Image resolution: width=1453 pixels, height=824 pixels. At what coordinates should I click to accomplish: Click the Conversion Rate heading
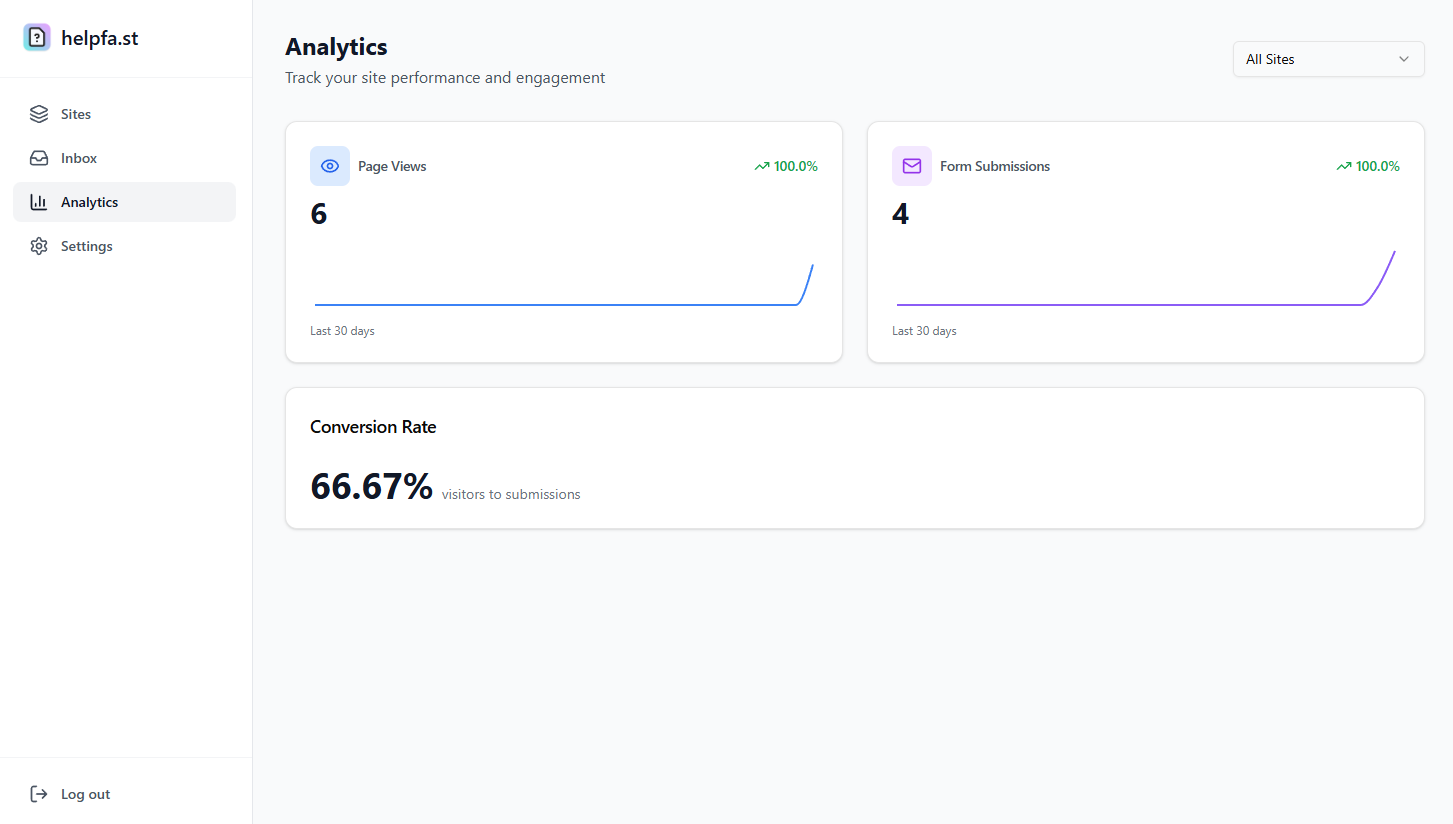[x=373, y=427]
